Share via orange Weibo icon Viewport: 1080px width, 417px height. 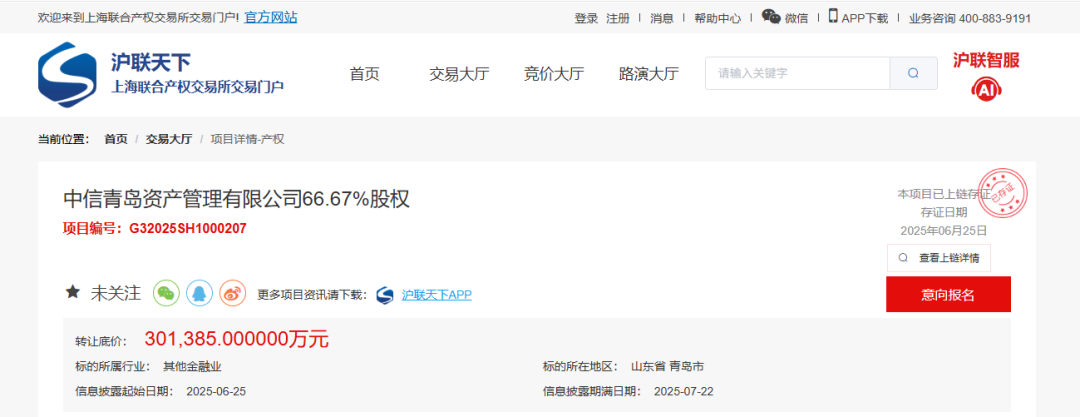pos(233,294)
